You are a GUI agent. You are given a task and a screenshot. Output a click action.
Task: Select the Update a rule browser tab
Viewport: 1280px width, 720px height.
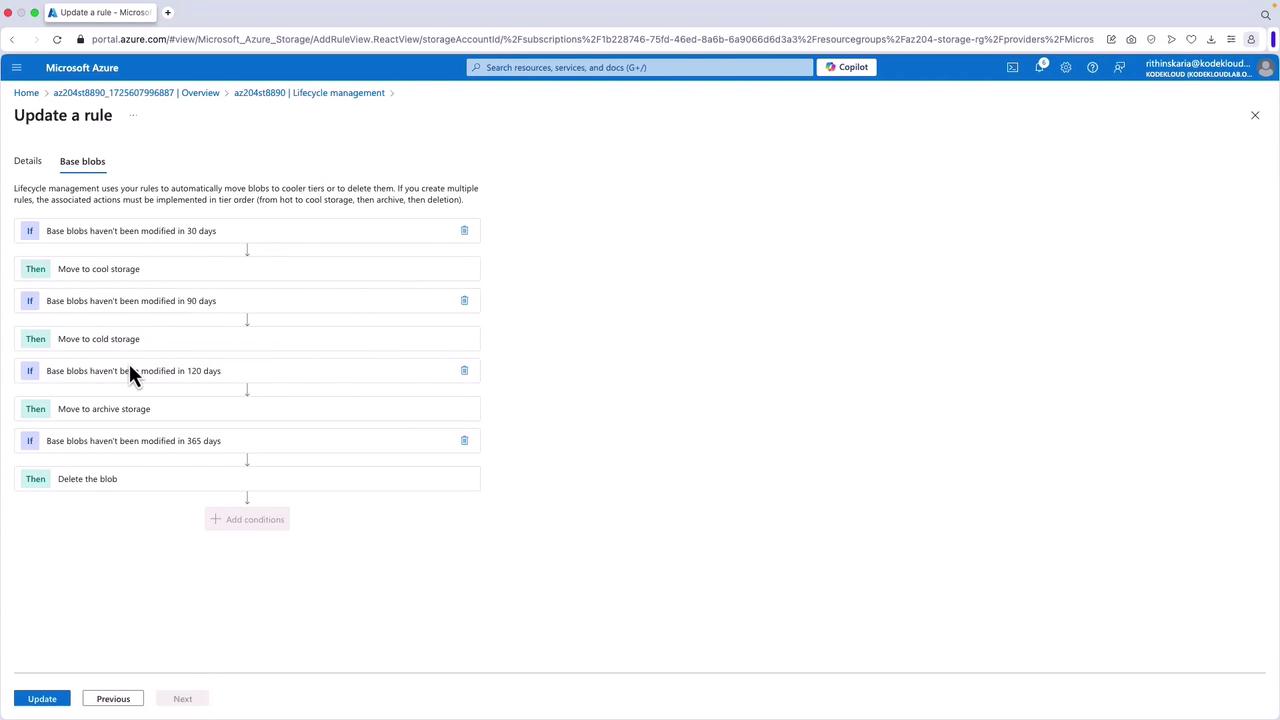[100, 12]
